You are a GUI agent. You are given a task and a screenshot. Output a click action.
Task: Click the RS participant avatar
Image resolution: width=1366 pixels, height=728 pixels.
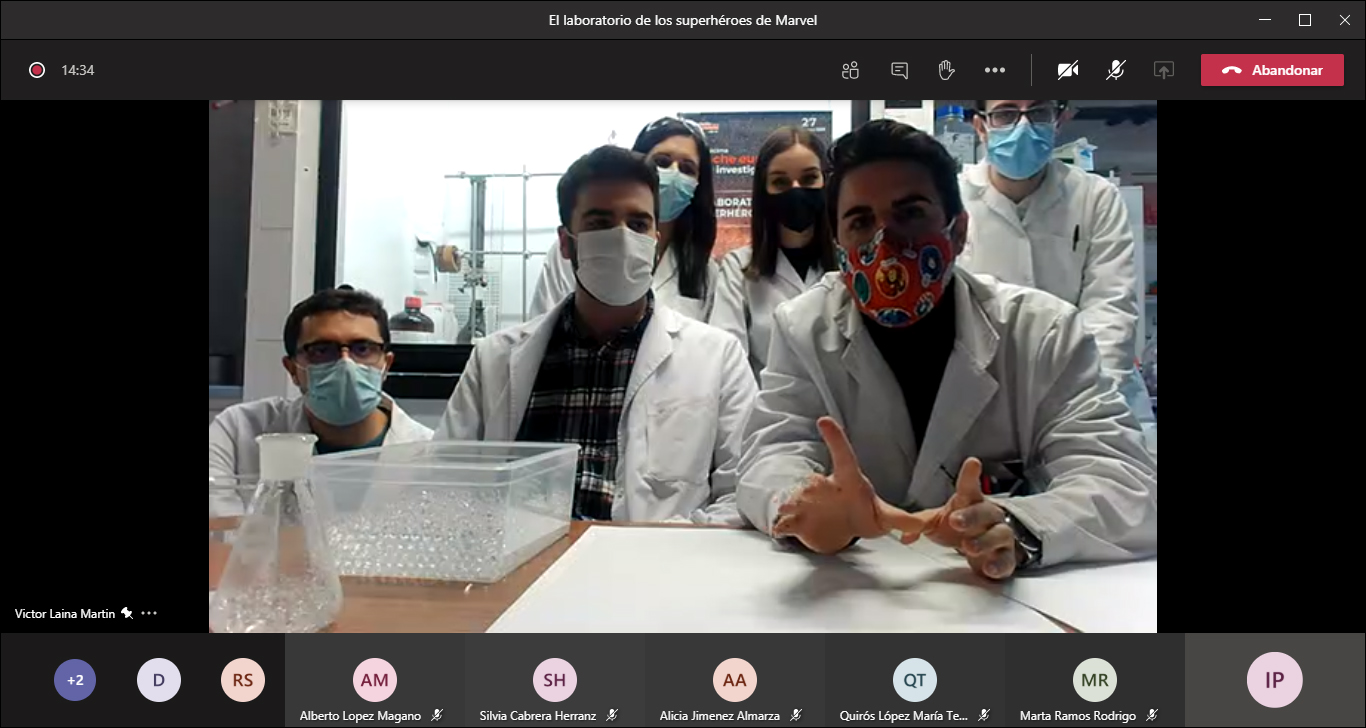tap(243, 680)
